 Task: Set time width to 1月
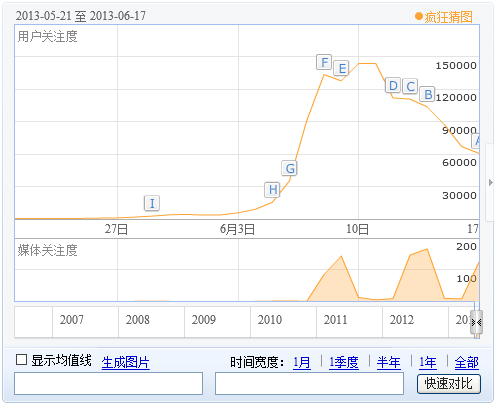[302, 362]
